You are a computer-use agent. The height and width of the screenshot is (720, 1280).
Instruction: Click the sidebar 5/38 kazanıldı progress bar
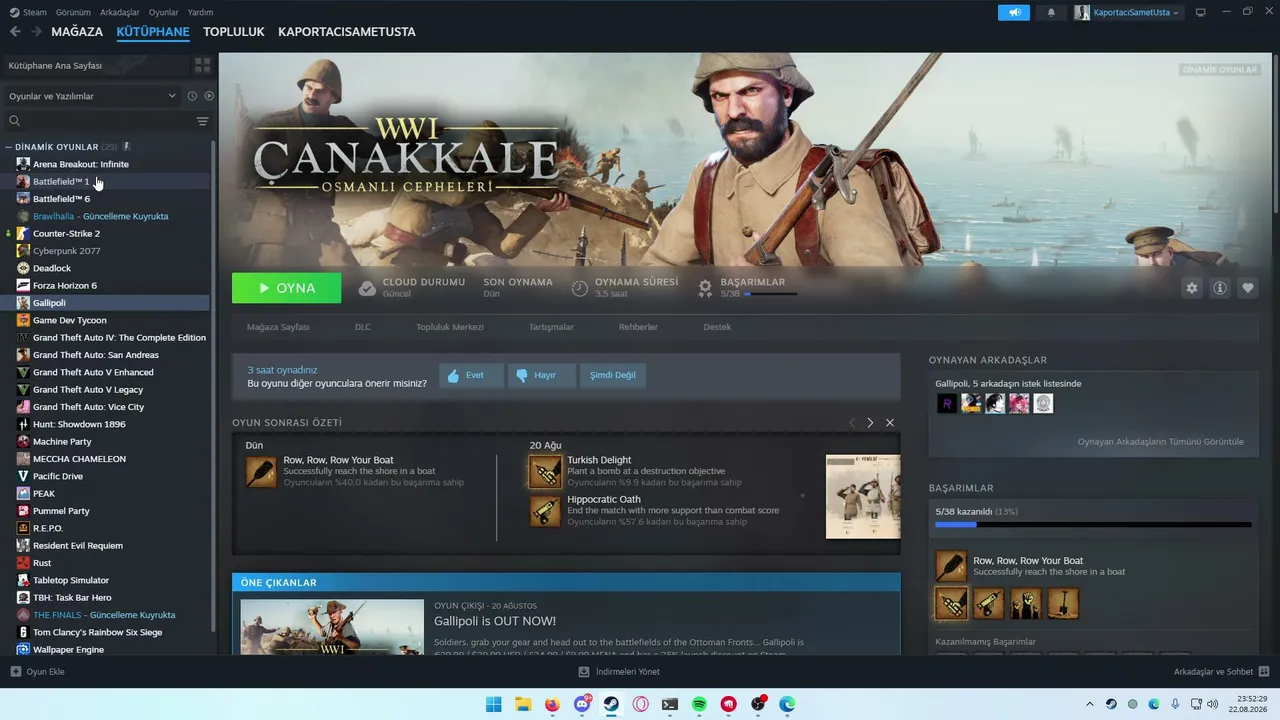(x=1093, y=524)
